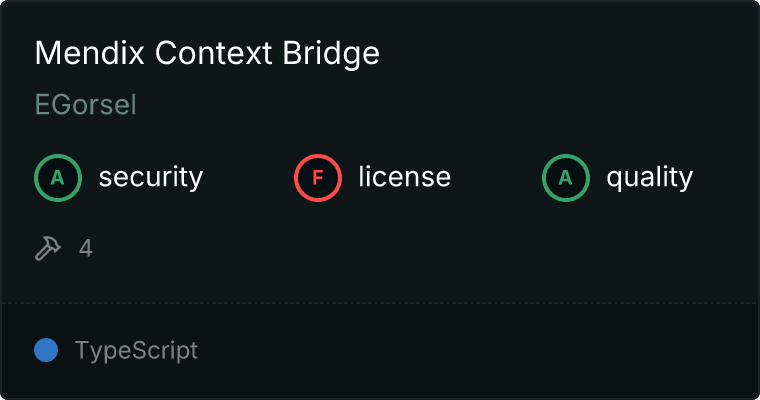
Task: Select the security label text
Action: pyautogui.click(x=150, y=178)
